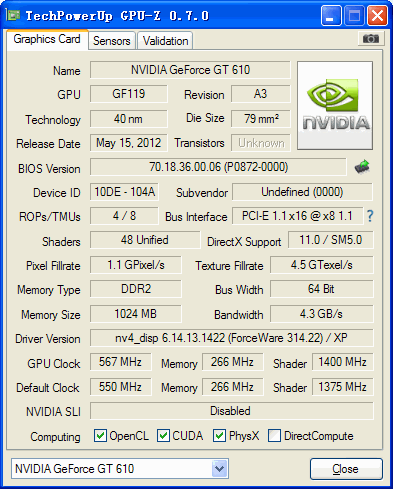Switch to the Sensors tab
The height and width of the screenshot is (489, 393).
coord(112,41)
